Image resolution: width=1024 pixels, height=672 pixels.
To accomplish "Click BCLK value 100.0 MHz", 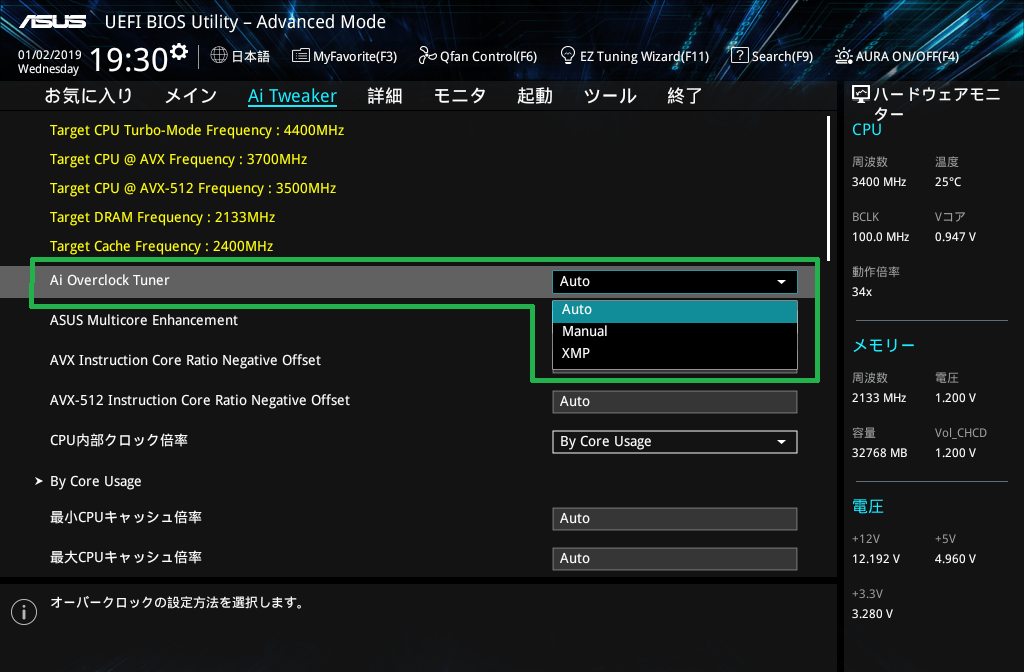I will coord(880,237).
